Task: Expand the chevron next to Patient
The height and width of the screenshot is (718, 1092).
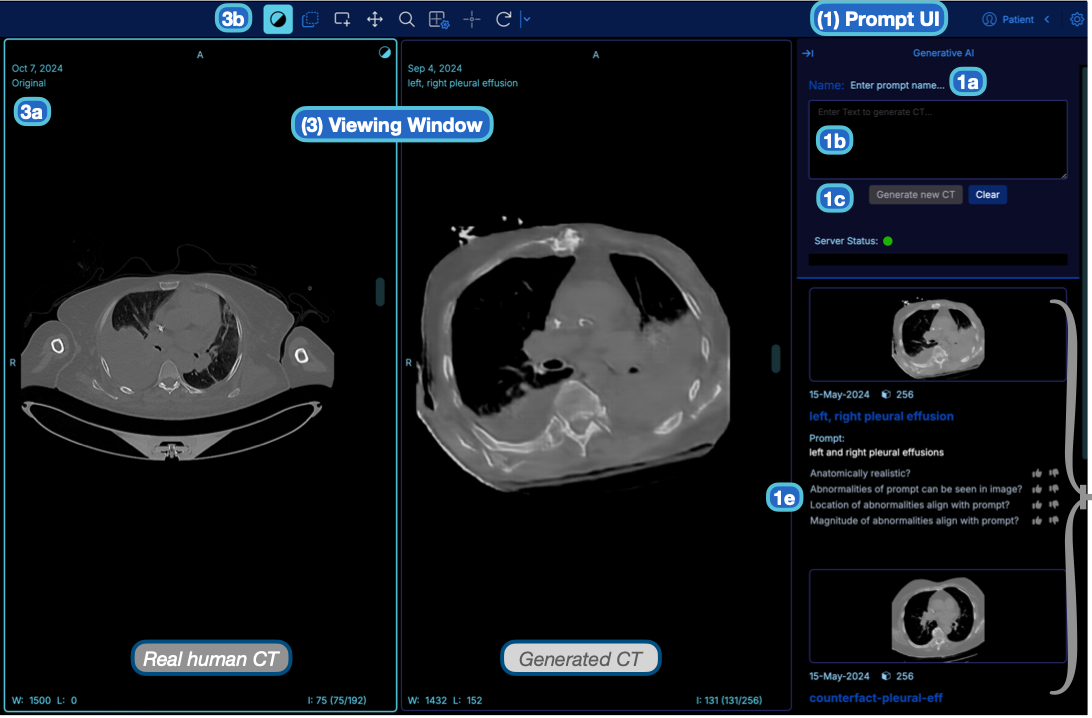Action: point(1047,18)
